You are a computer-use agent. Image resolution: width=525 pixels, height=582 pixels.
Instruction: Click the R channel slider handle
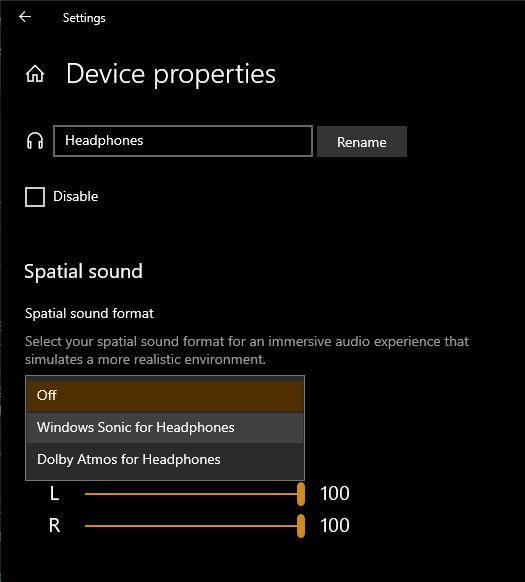point(301,526)
